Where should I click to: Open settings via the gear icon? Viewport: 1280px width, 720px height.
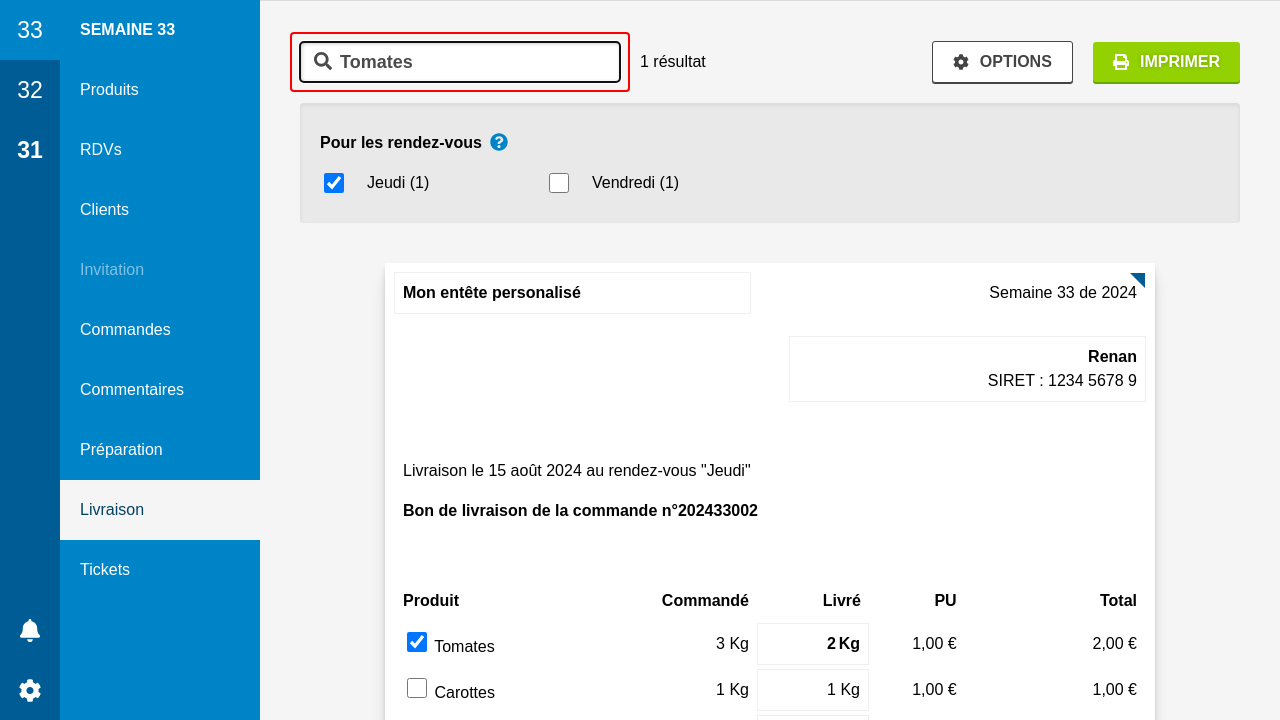click(30, 690)
